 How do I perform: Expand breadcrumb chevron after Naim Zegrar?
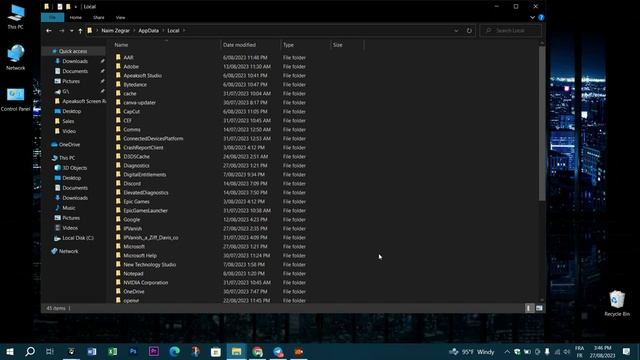(134, 31)
